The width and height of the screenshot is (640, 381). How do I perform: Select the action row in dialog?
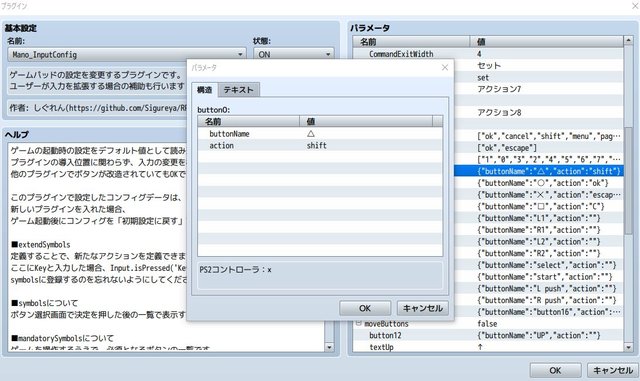pos(320,145)
